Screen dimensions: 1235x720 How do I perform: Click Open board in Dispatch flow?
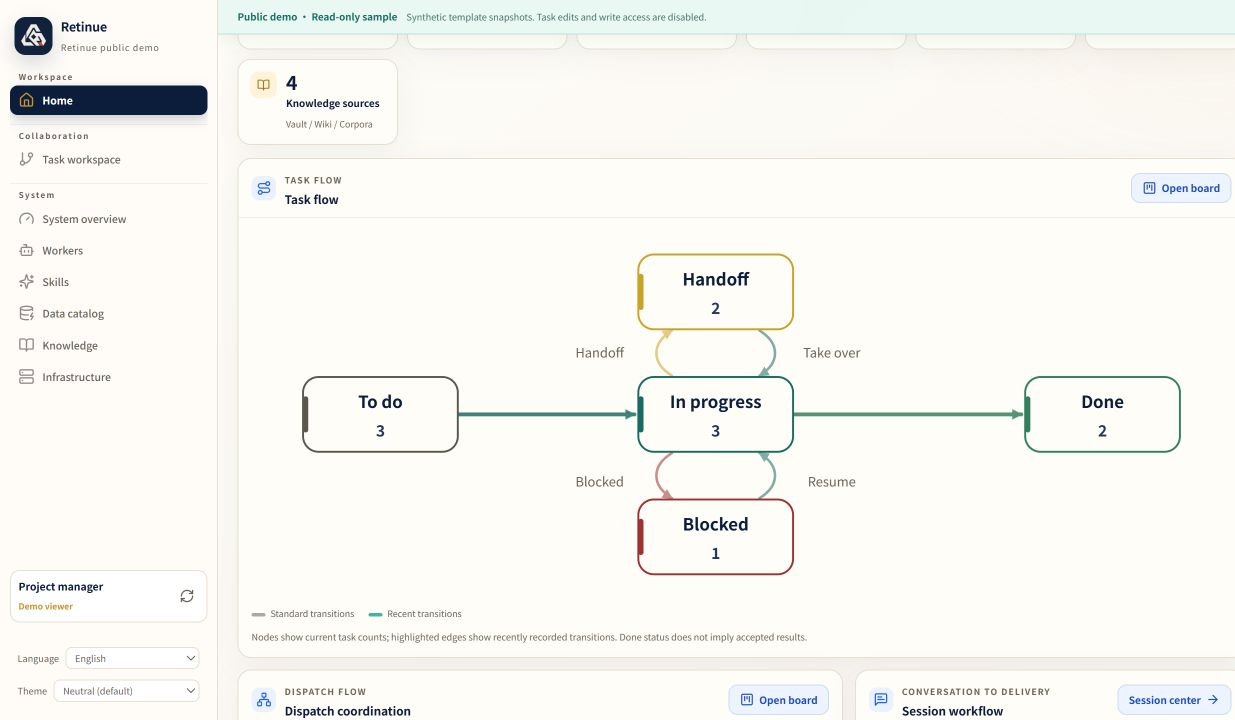[779, 700]
